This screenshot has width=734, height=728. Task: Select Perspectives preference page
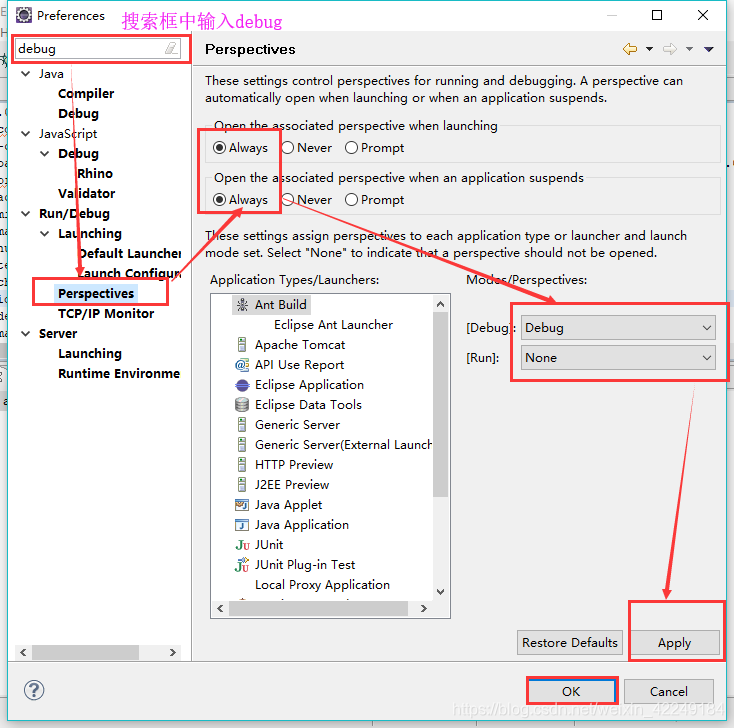96,294
